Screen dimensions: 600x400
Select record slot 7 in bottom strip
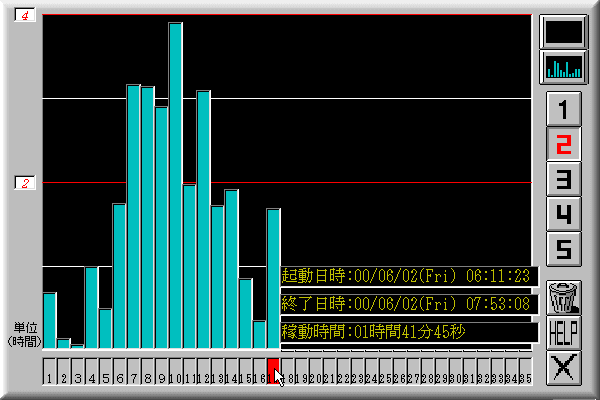(x=134, y=371)
